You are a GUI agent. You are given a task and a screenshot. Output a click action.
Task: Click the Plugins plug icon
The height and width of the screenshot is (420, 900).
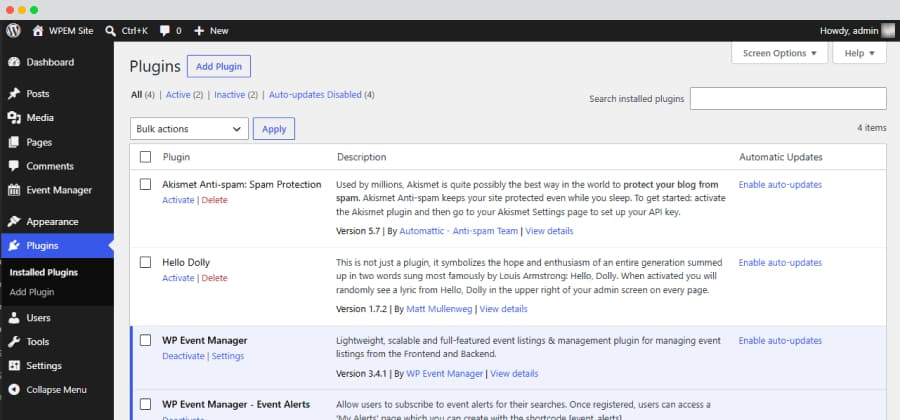tap(14, 246)
